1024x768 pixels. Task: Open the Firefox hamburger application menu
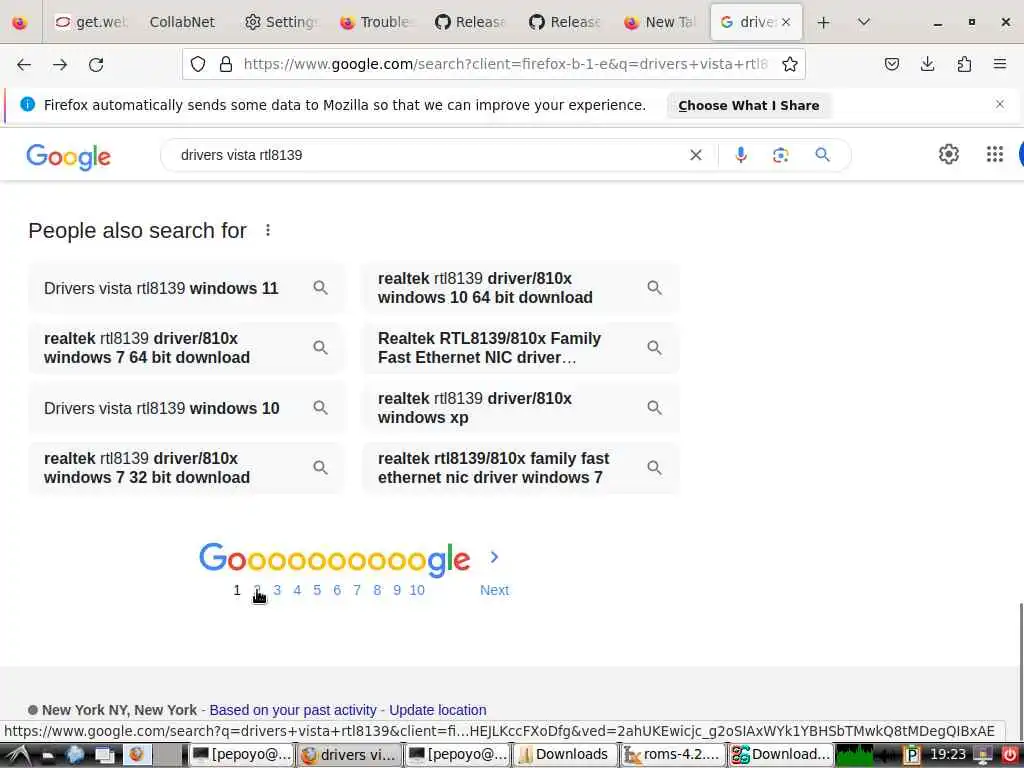1000,64
